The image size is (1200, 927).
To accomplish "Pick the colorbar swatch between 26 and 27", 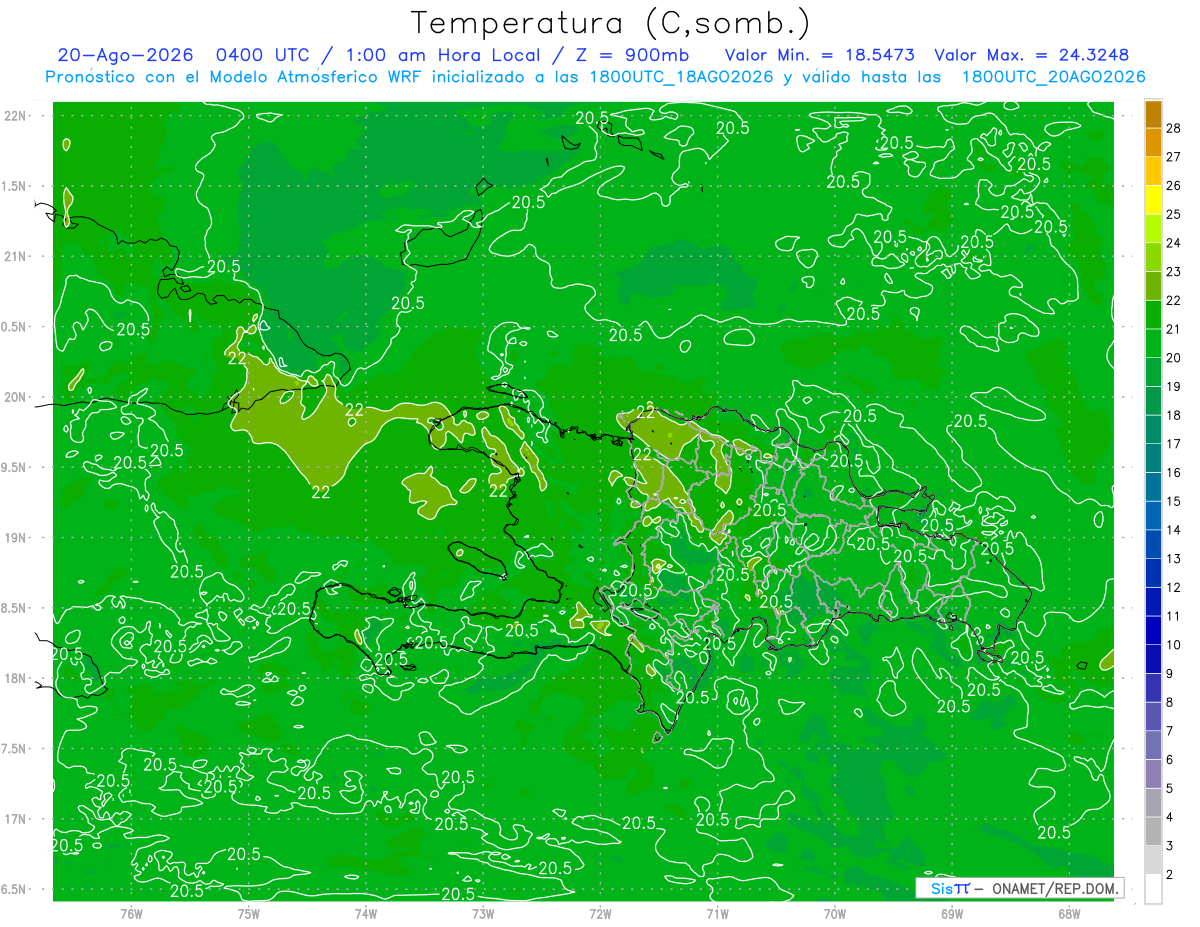I will [1153, 171].
